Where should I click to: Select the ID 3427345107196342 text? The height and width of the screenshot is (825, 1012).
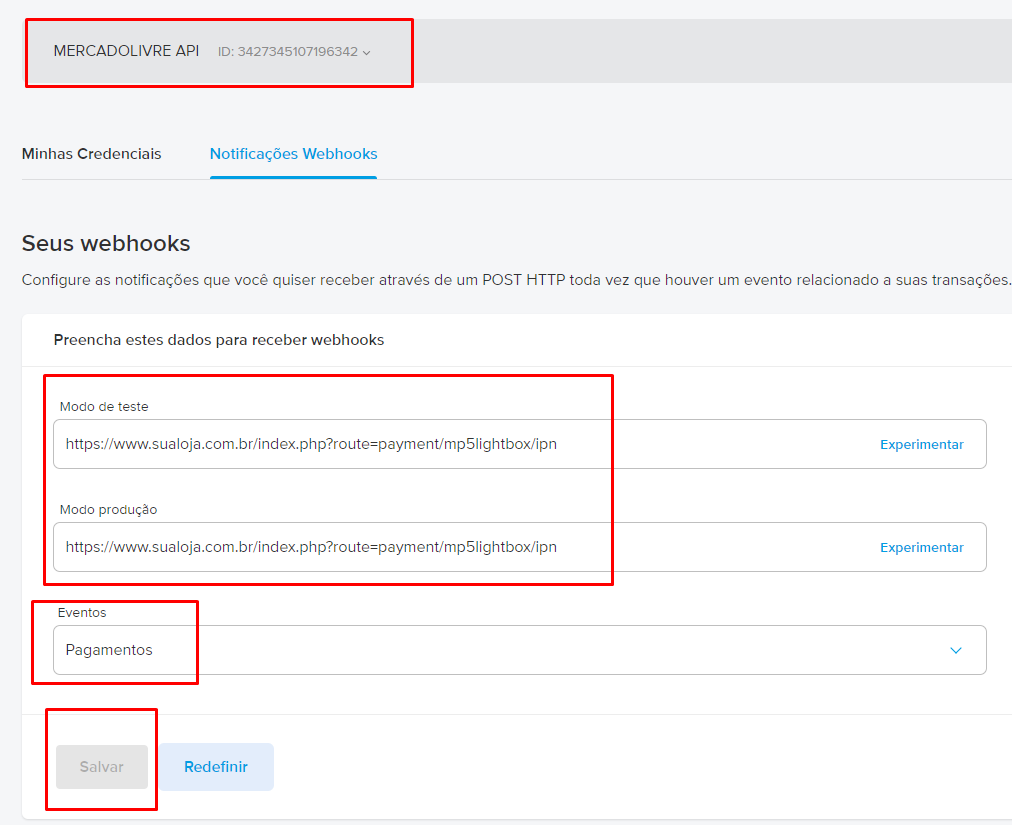(287, 52)
